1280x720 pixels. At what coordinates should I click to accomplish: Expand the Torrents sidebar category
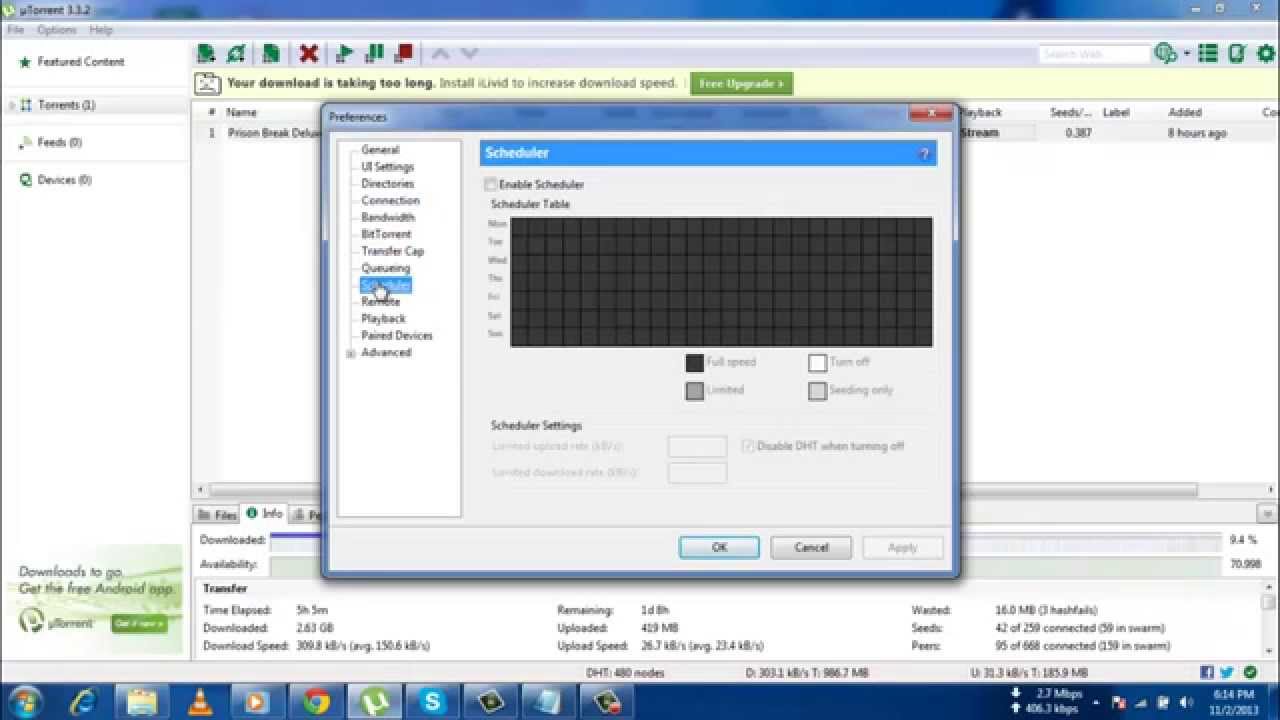click(12, 105)
